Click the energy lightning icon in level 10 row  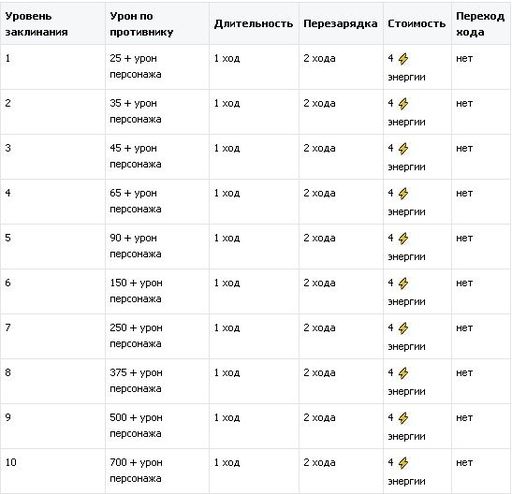pyautogui.click(x=403, y=463)
